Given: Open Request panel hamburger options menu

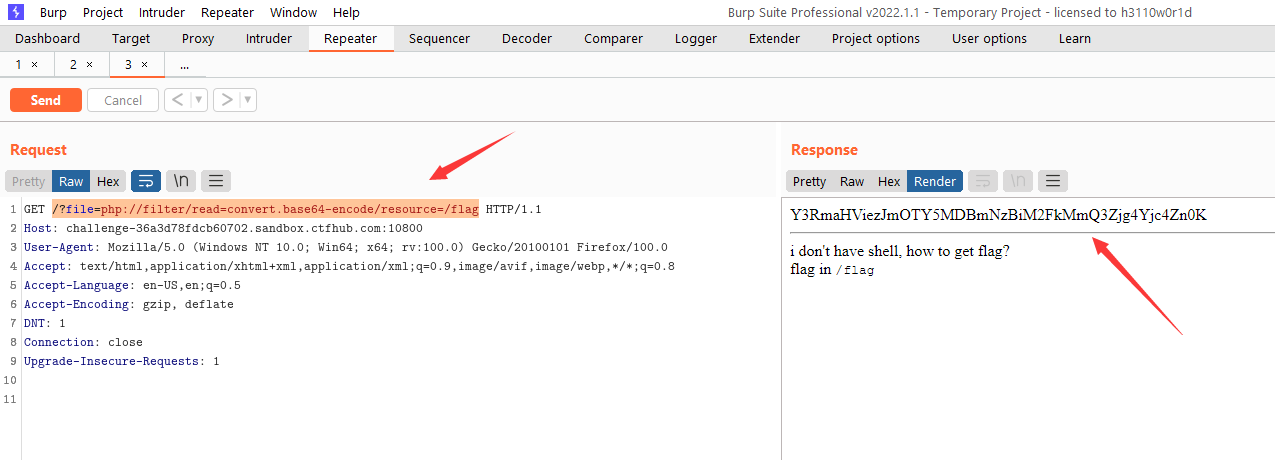Looking at the screenshot, I should coord(216,181).
